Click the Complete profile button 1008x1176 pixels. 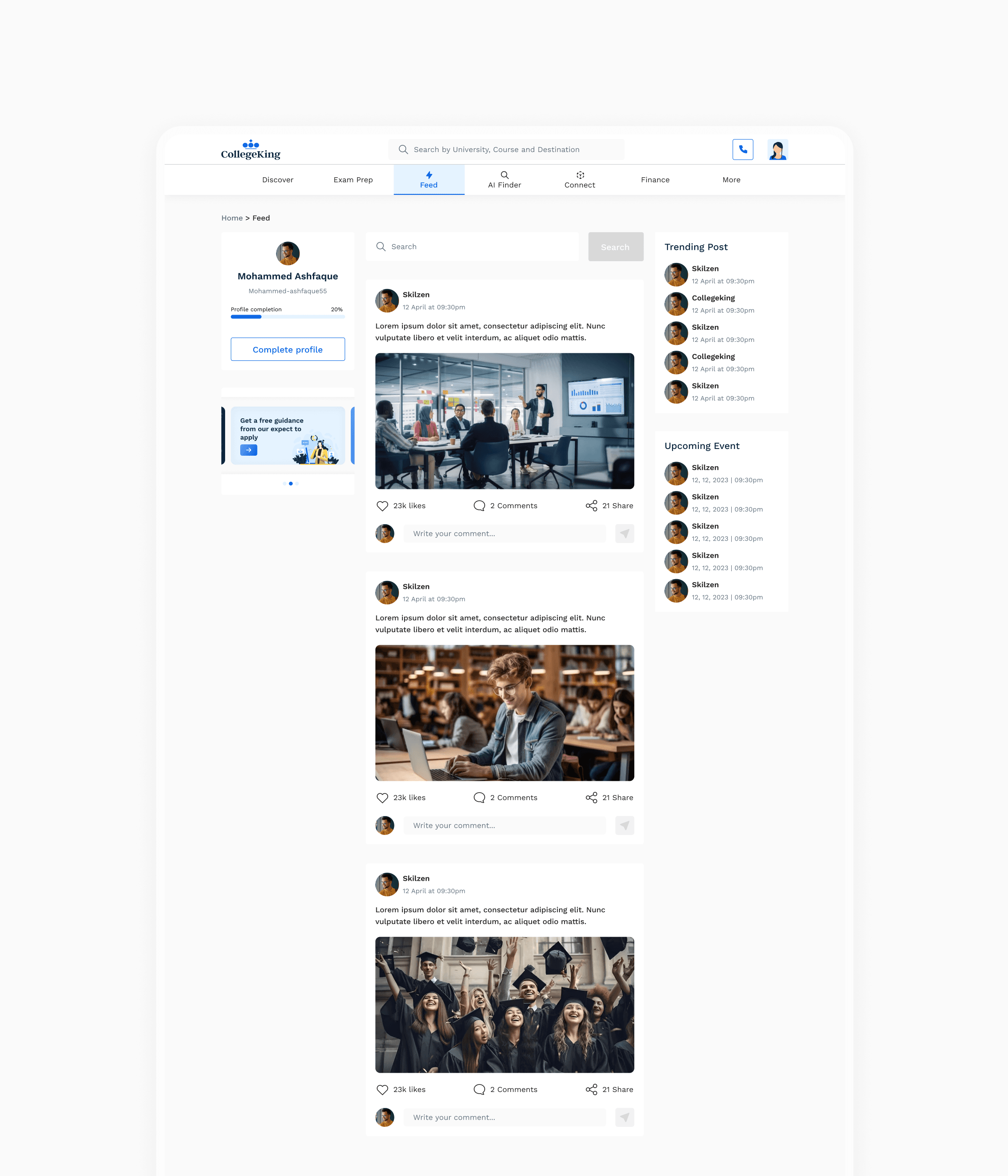(x=288, y=349)
